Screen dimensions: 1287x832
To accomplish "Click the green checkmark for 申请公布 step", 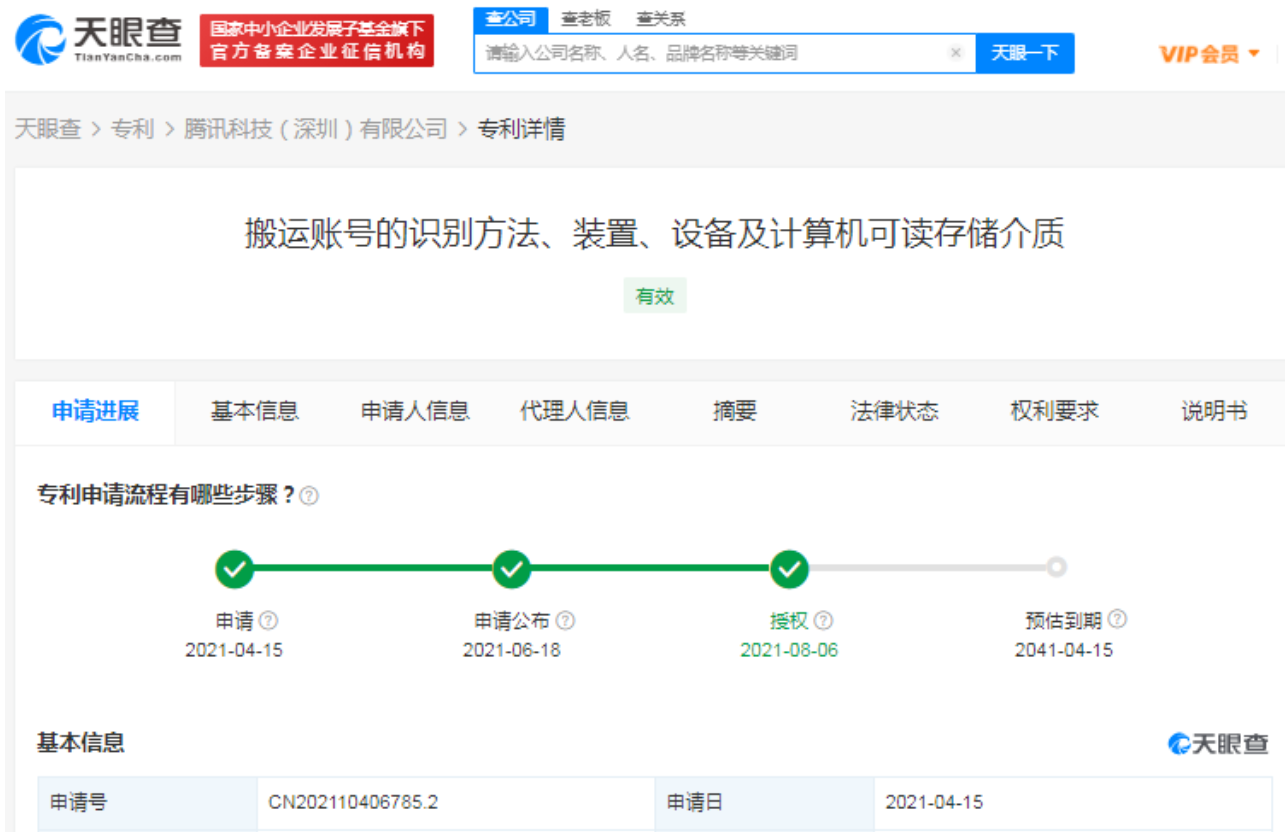I will click(512, 569).
